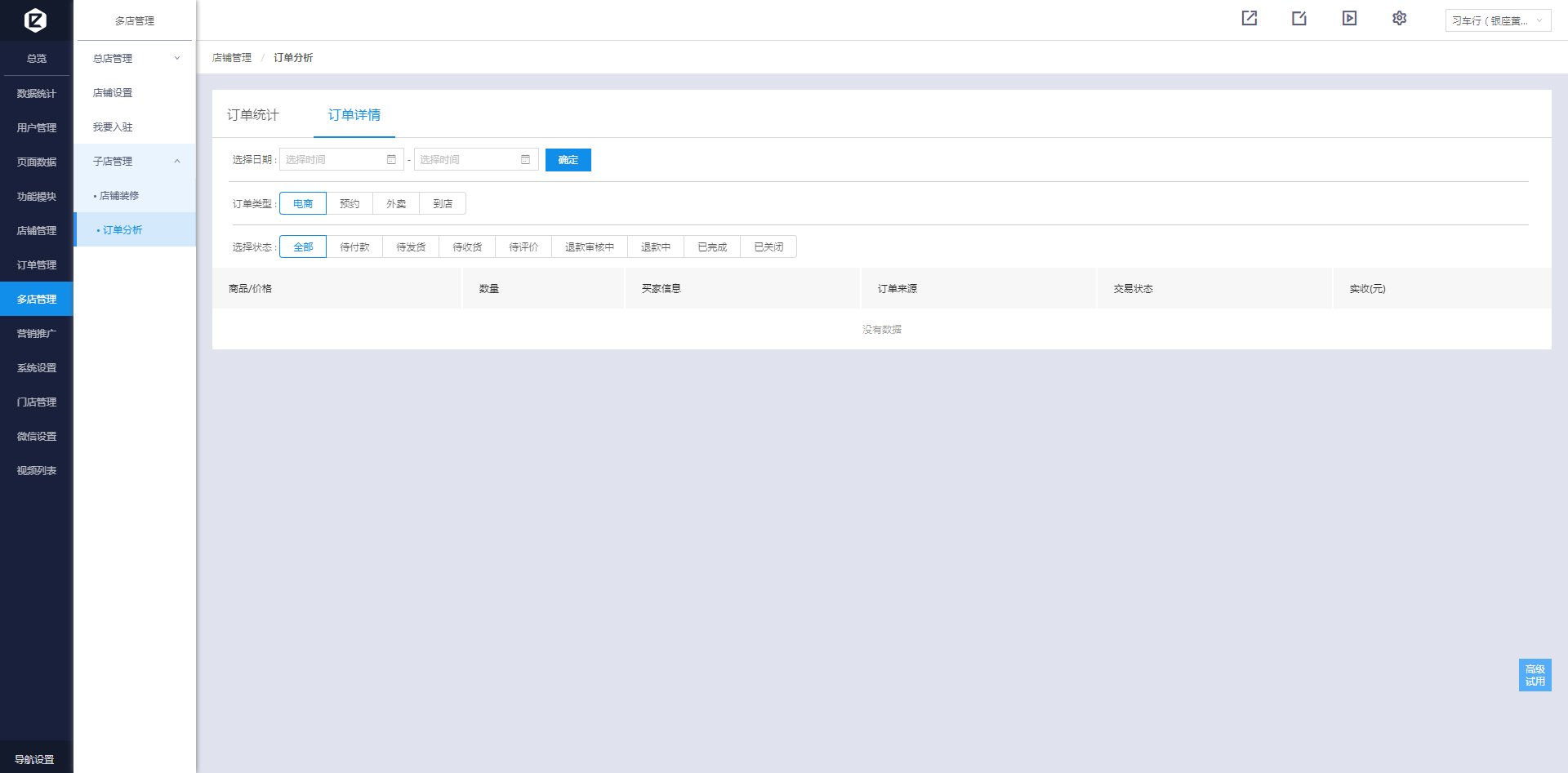Open the external link icon in top bar
The width and height of the screenshot is (1568, 773).
point(1249,18)
